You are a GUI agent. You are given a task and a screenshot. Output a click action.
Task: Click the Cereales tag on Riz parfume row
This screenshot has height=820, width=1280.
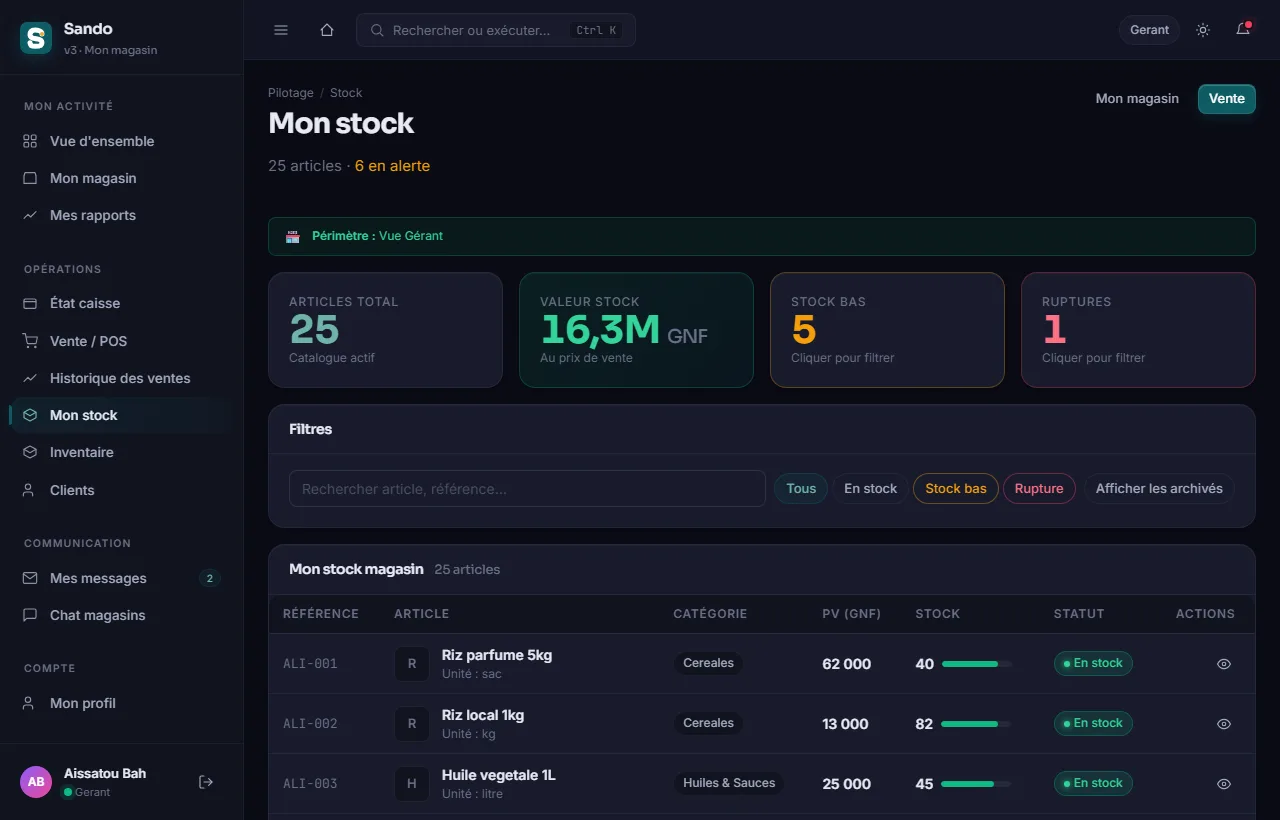click(709, 663)
